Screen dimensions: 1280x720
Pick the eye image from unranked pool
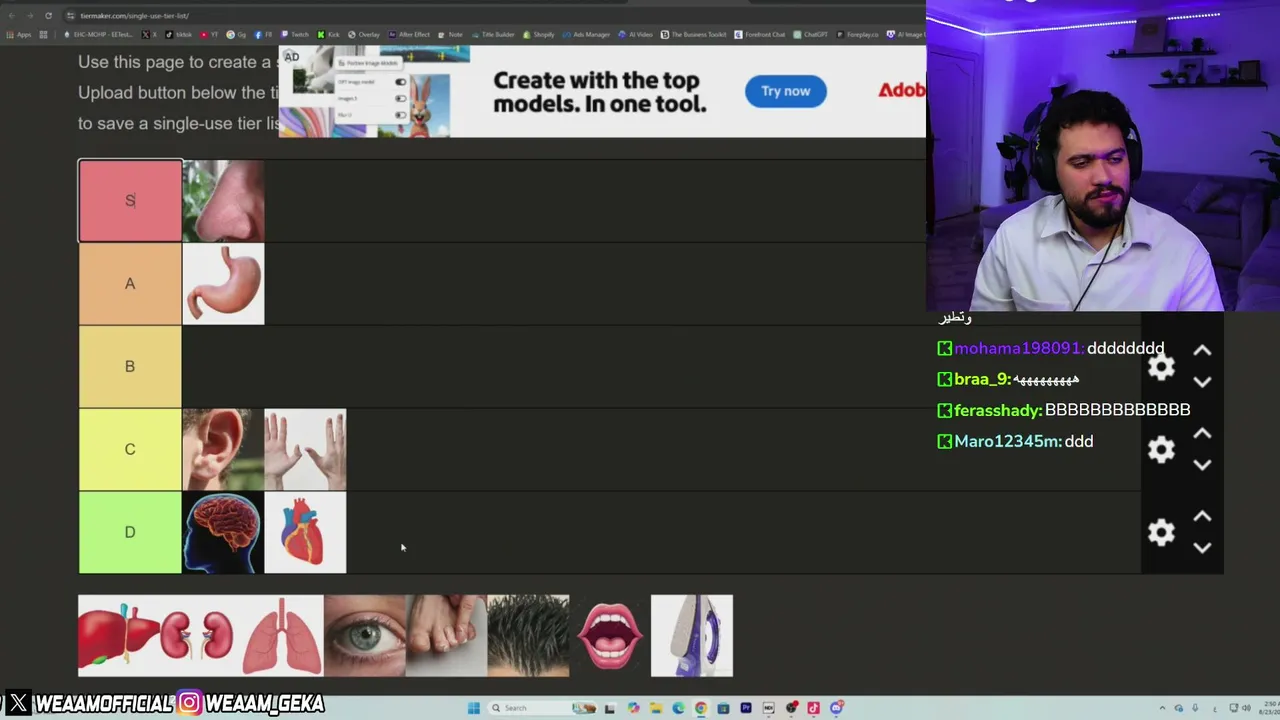[x=365, y=636]
